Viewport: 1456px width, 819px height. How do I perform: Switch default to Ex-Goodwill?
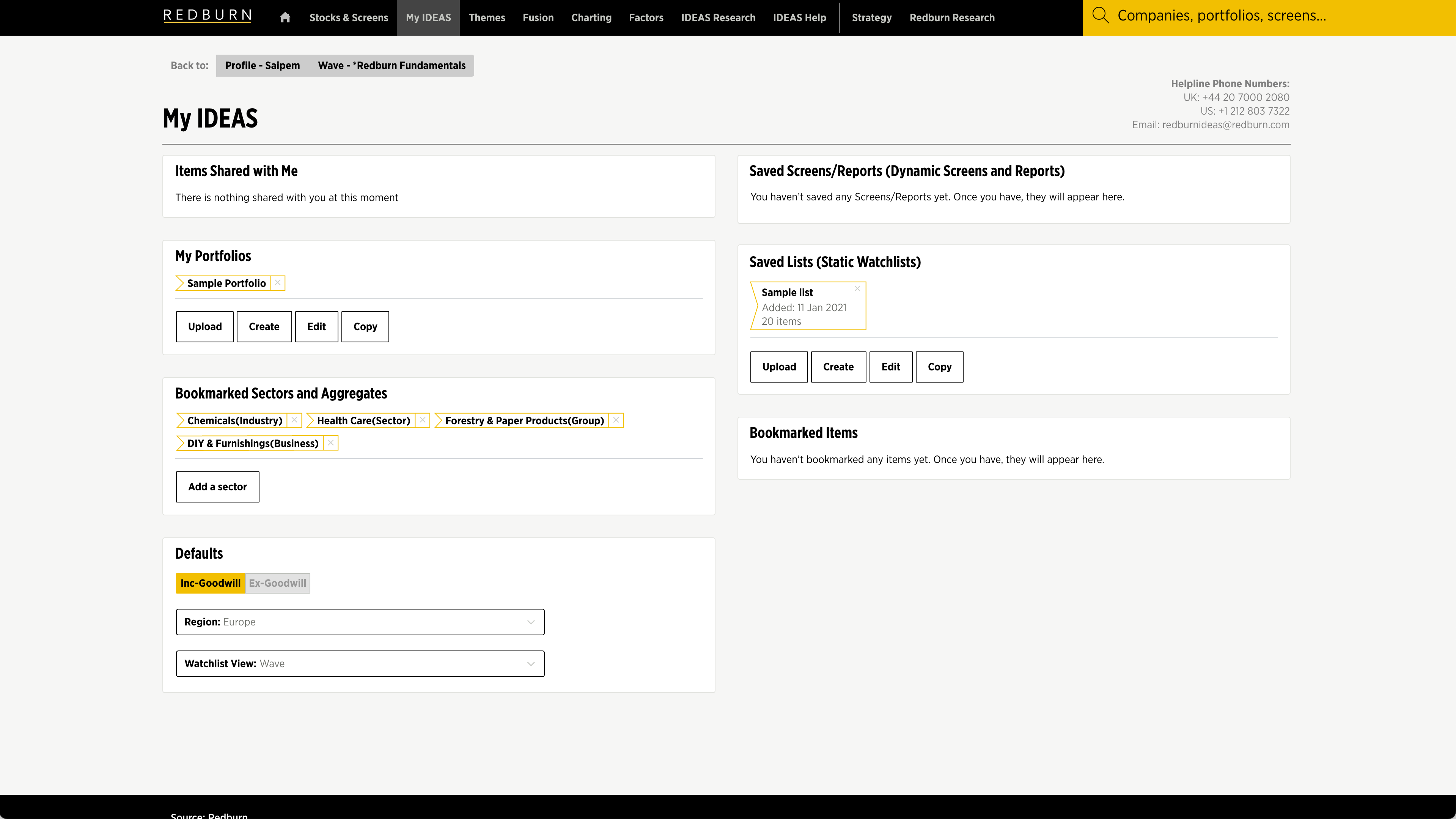point(278,583)
